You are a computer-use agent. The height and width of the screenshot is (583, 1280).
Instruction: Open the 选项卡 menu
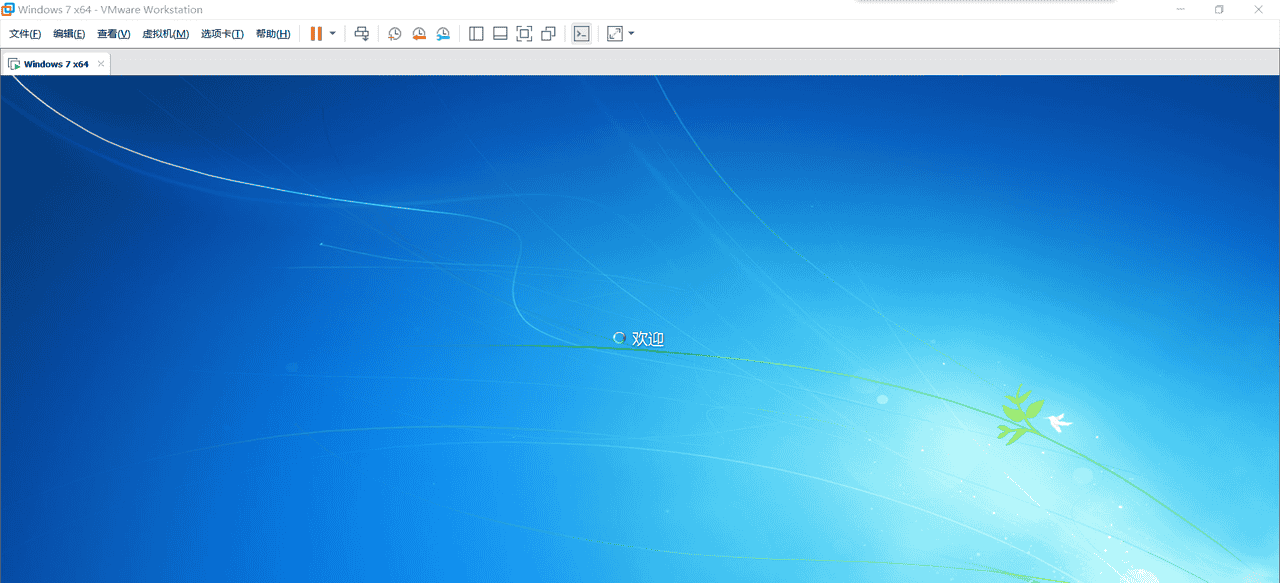tap(221, 33)
